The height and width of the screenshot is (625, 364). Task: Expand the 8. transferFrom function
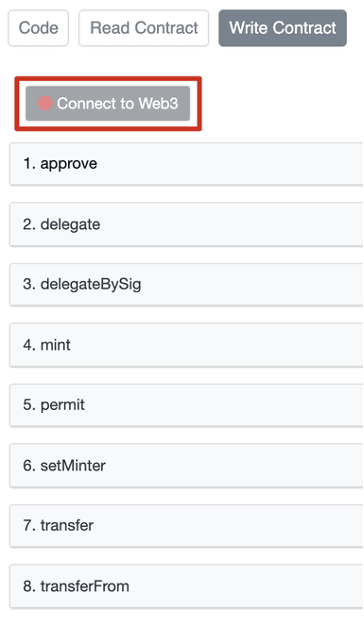[187, 586]
